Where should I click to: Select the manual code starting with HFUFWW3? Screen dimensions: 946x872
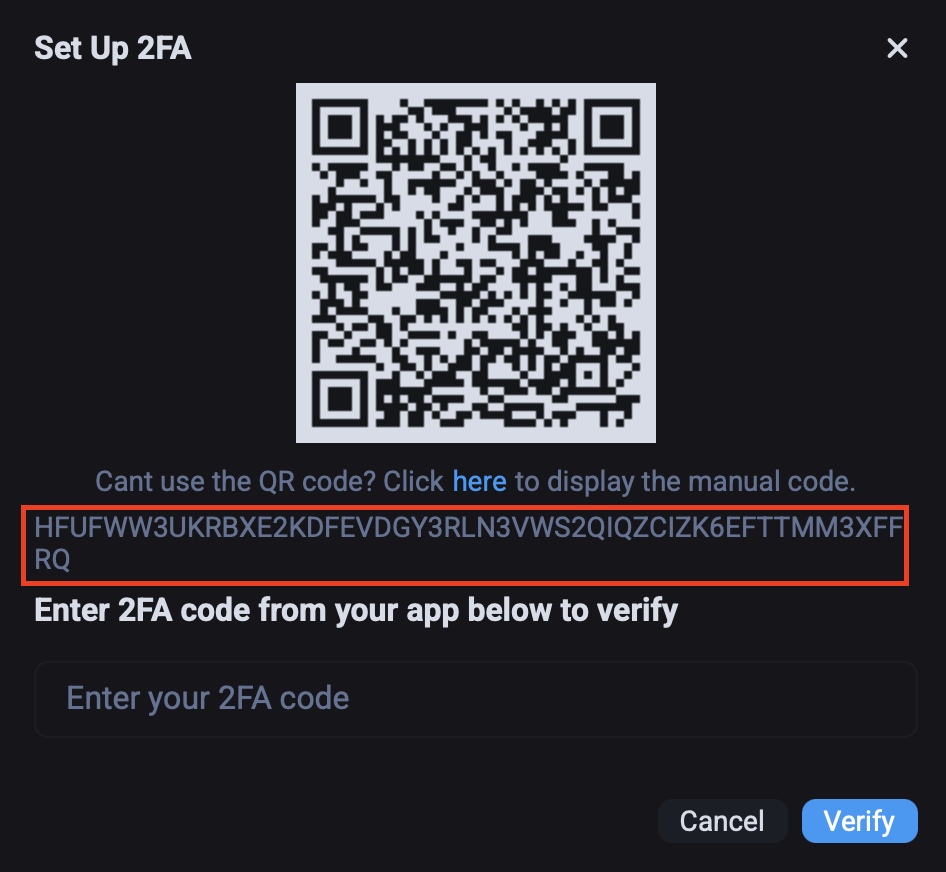pos(468,543)
